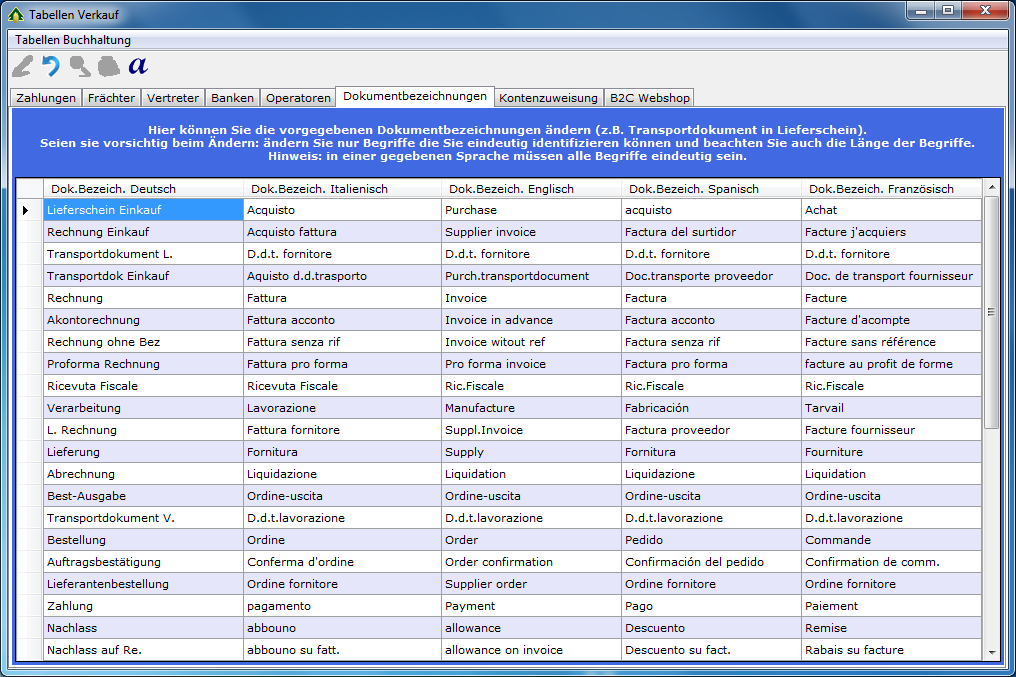Open the Banken tab
The width and height of the screenshot is (1016, 677).
232,98
